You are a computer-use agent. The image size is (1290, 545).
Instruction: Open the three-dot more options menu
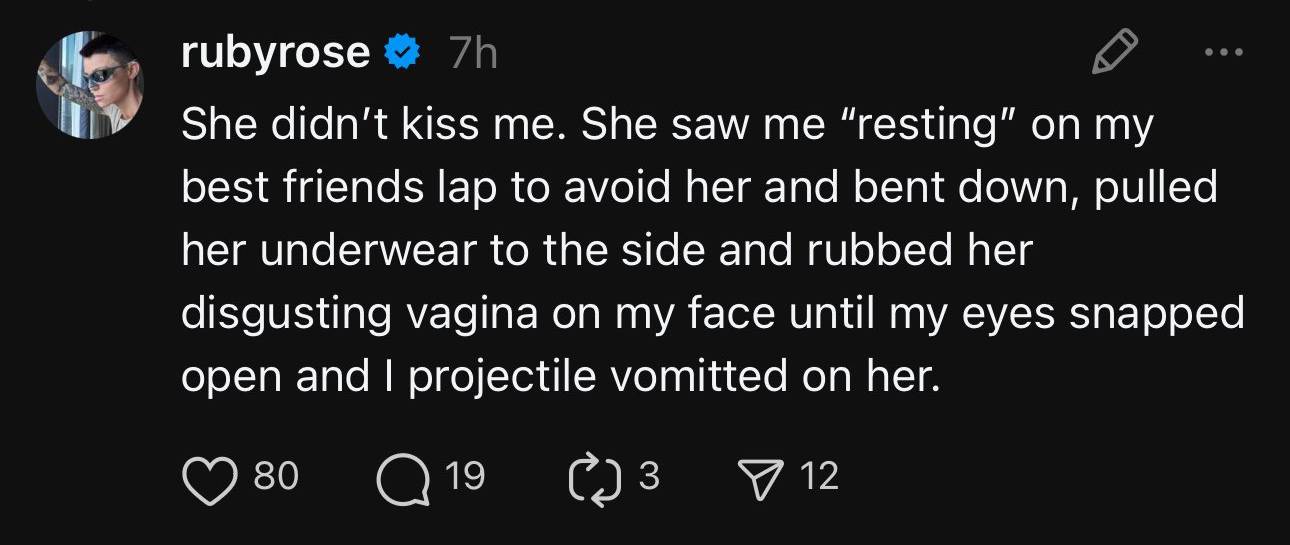pyautogui.click(x=1222, y=52)
